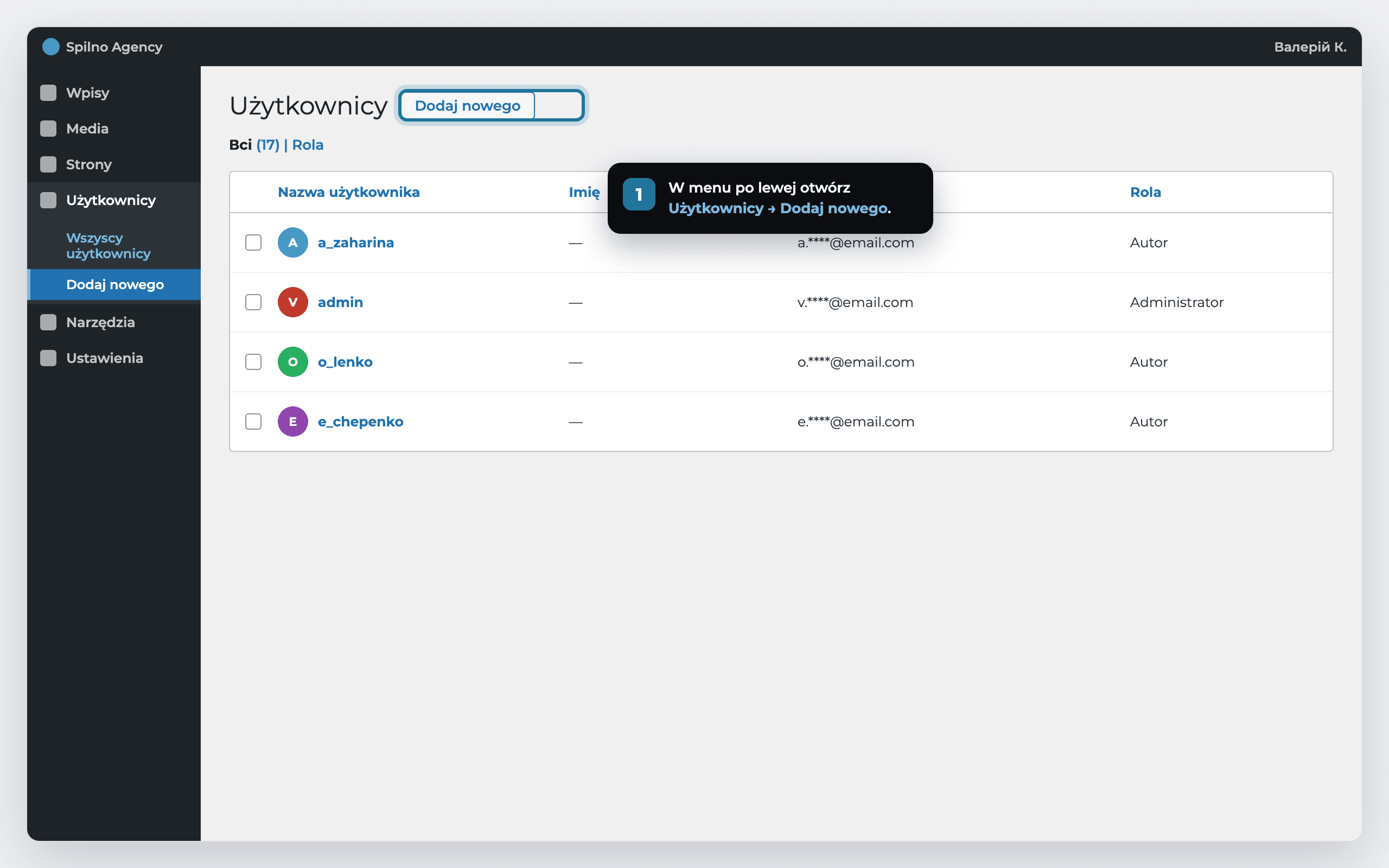Image resolution: width=1389 pixels, height=868 pixels.
Task: Click the Administrator role cell
Action: point(1177,302)
